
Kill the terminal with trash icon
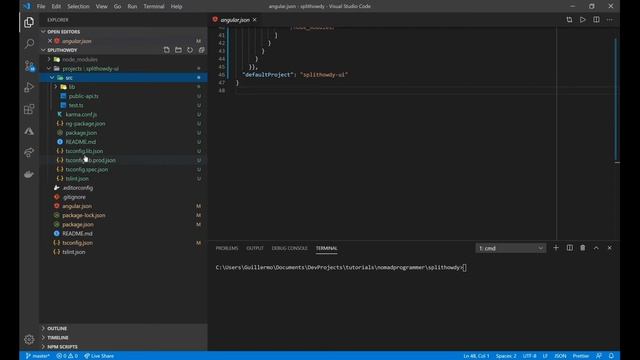click(x=583, y=248)
